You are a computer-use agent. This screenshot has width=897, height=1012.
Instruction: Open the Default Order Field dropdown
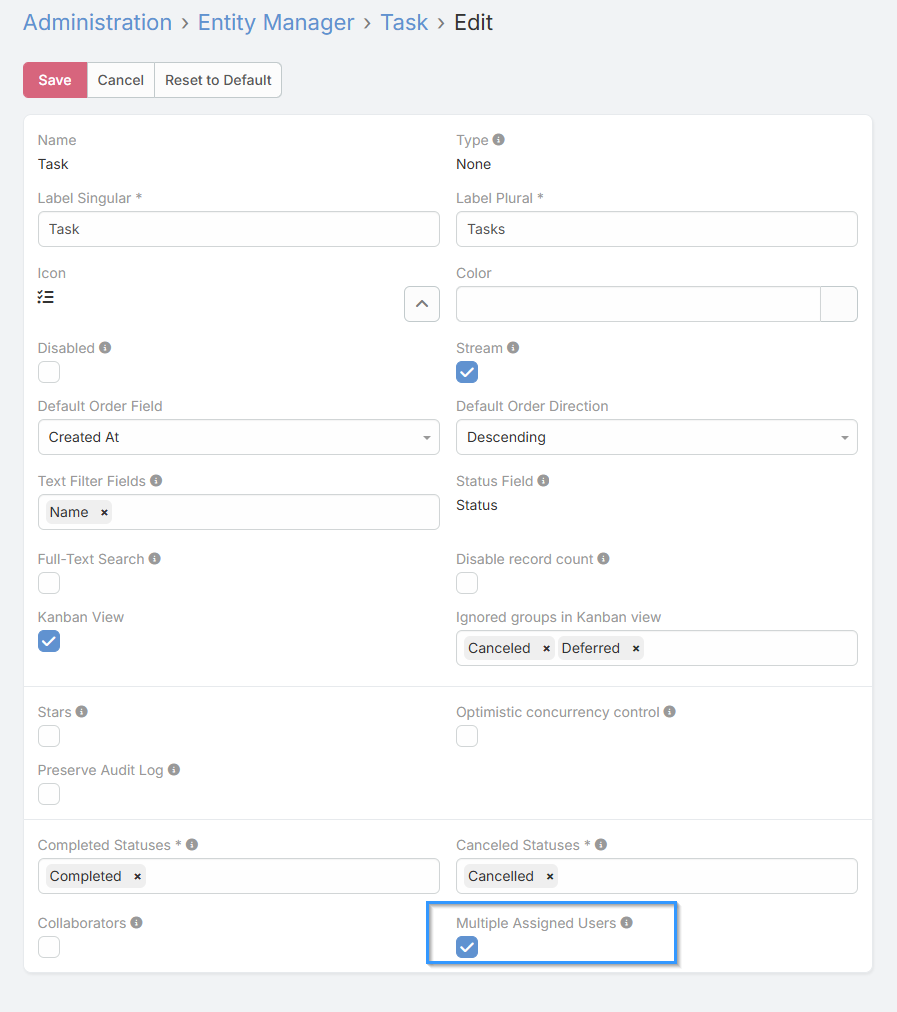point(238,437)
